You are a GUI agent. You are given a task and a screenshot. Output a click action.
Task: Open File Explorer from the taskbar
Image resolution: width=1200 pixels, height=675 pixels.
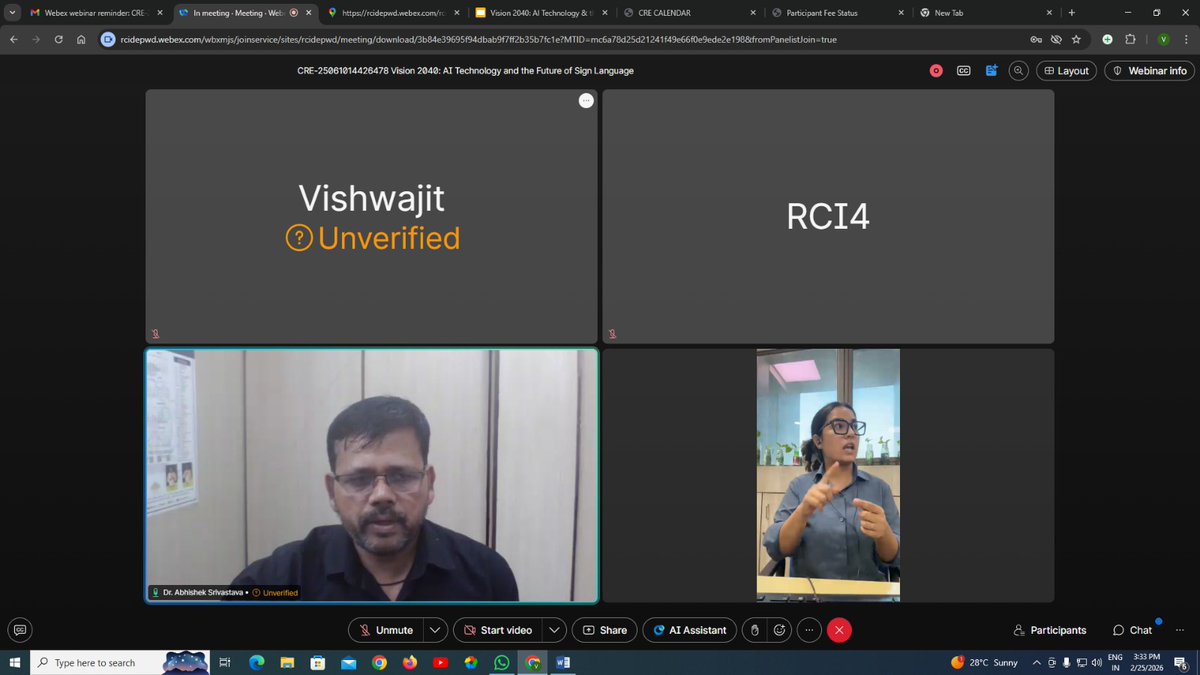click(286, 662)
